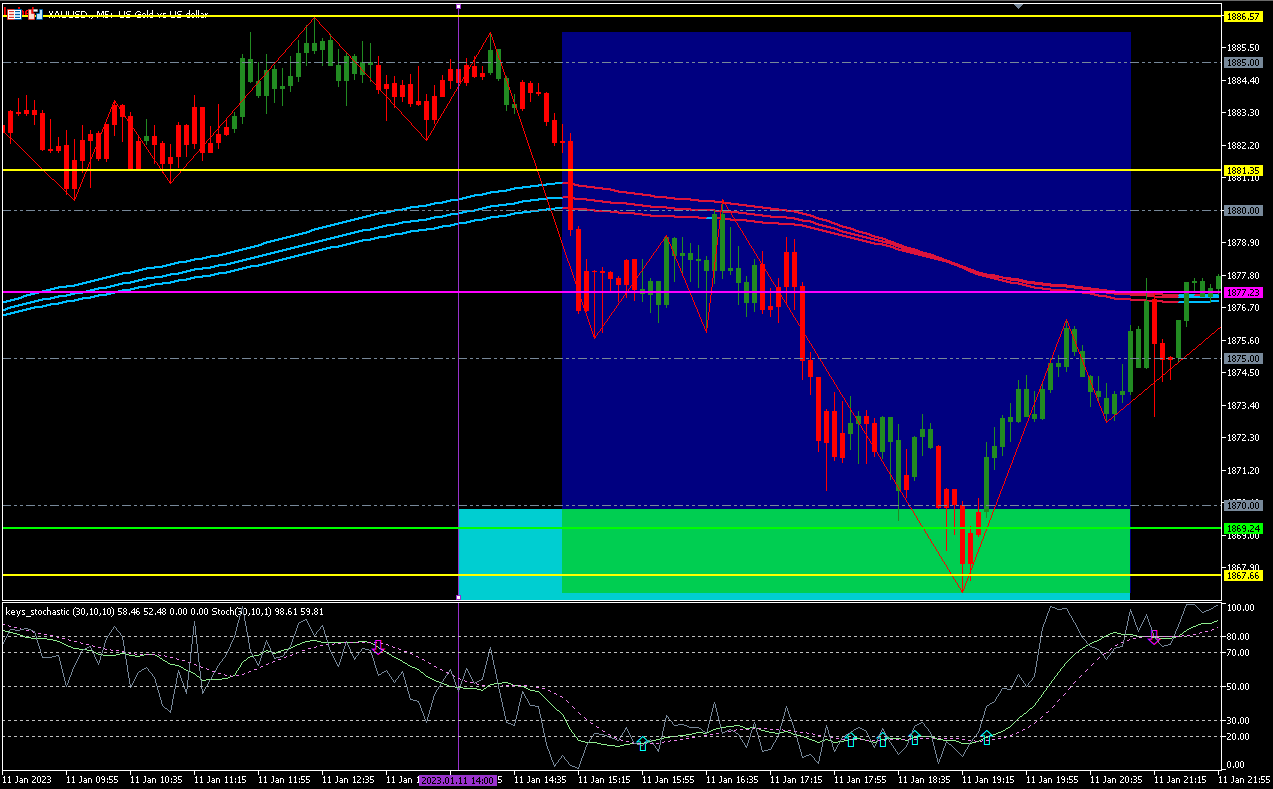Click the magenta arrow near stochastic 80 level, right side
1273x789 pixels.
click(x=1154, y=637)
